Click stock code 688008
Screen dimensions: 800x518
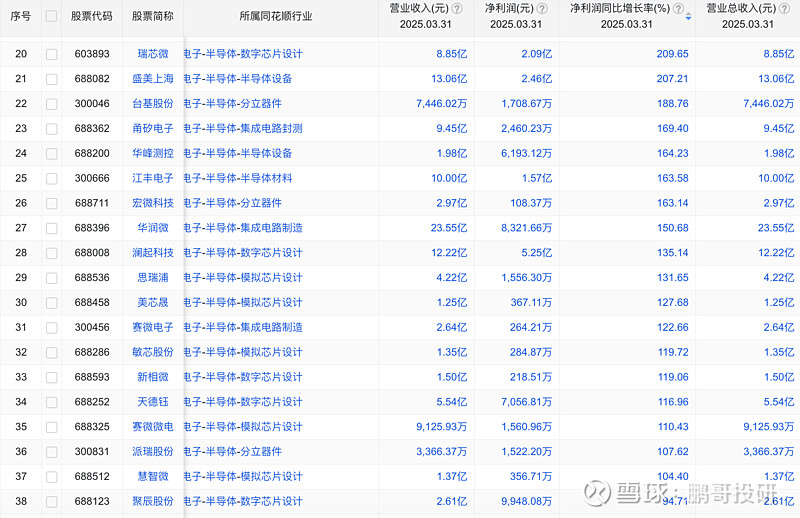pyautogui.click(x=92, y=253)
